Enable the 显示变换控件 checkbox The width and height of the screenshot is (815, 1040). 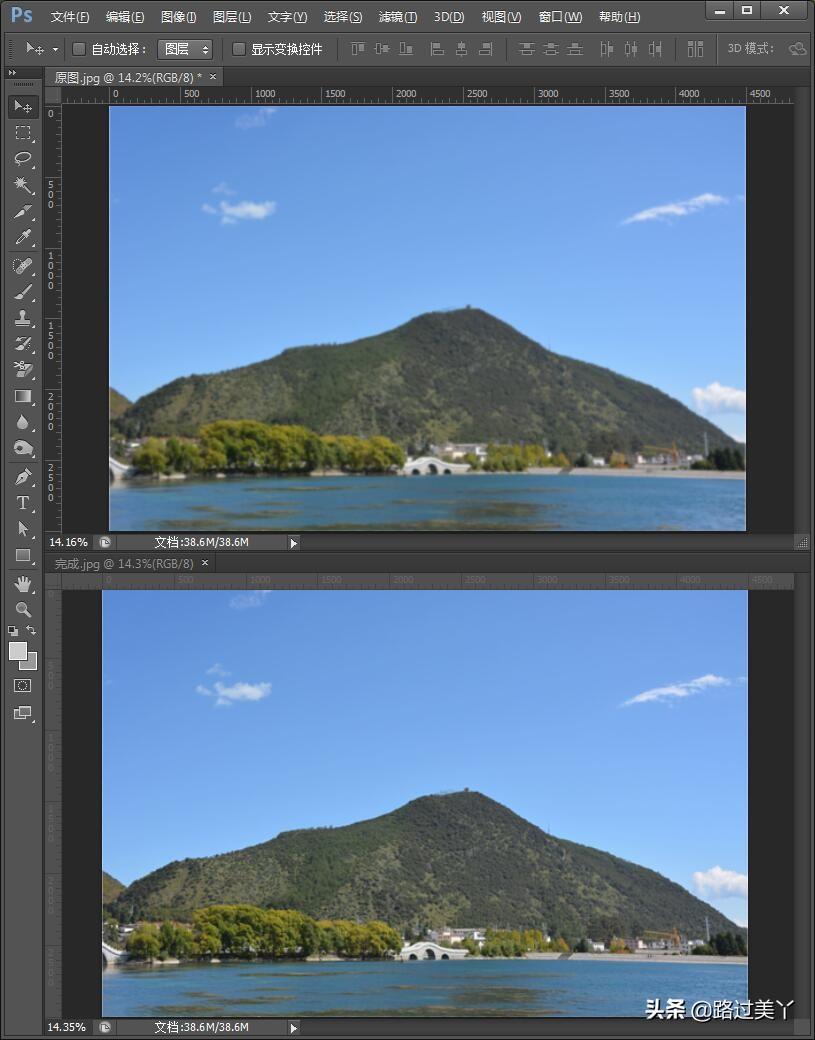239,49
